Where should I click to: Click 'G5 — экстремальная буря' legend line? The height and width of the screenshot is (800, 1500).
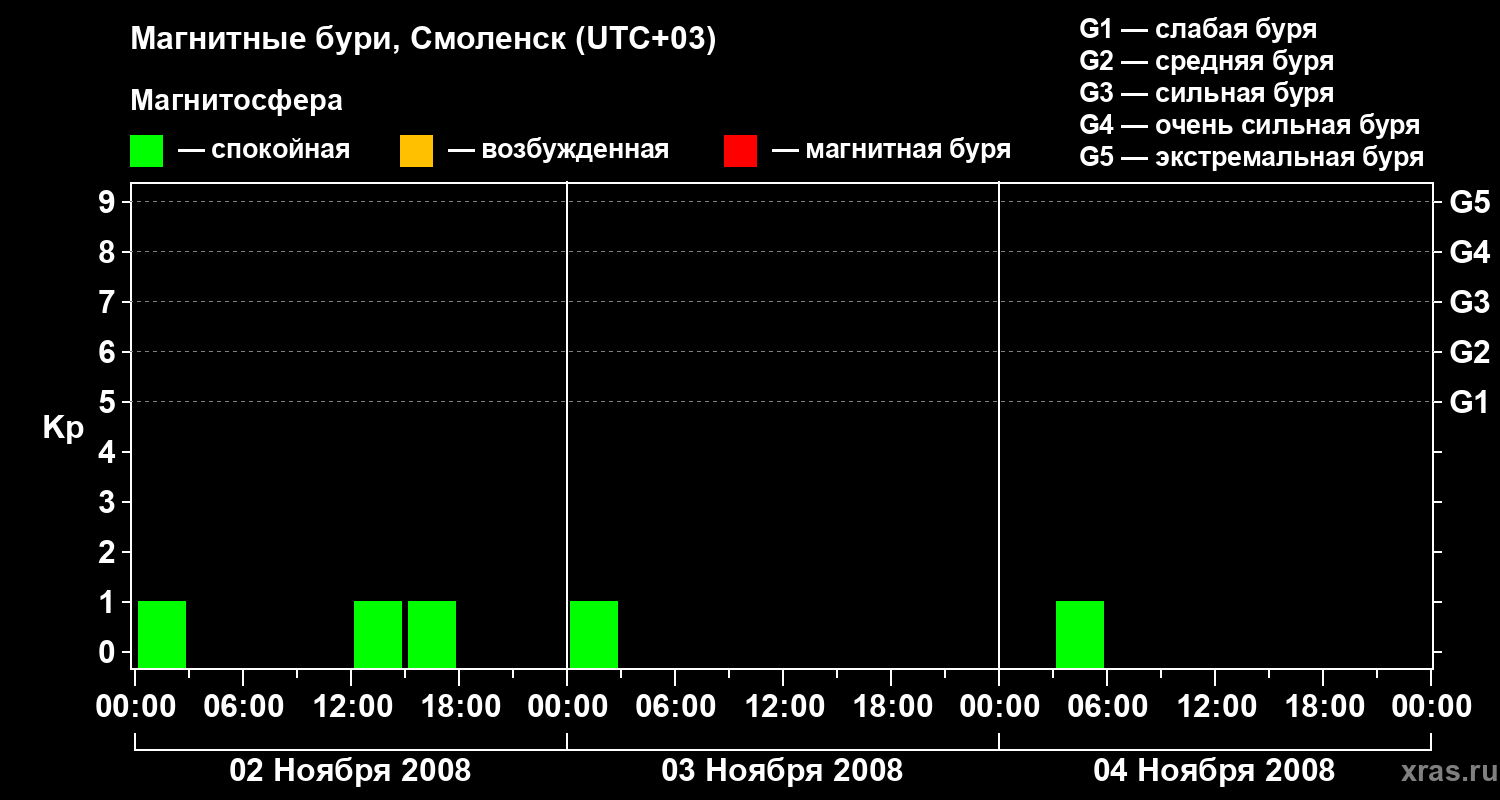(x=1252, y=157)
